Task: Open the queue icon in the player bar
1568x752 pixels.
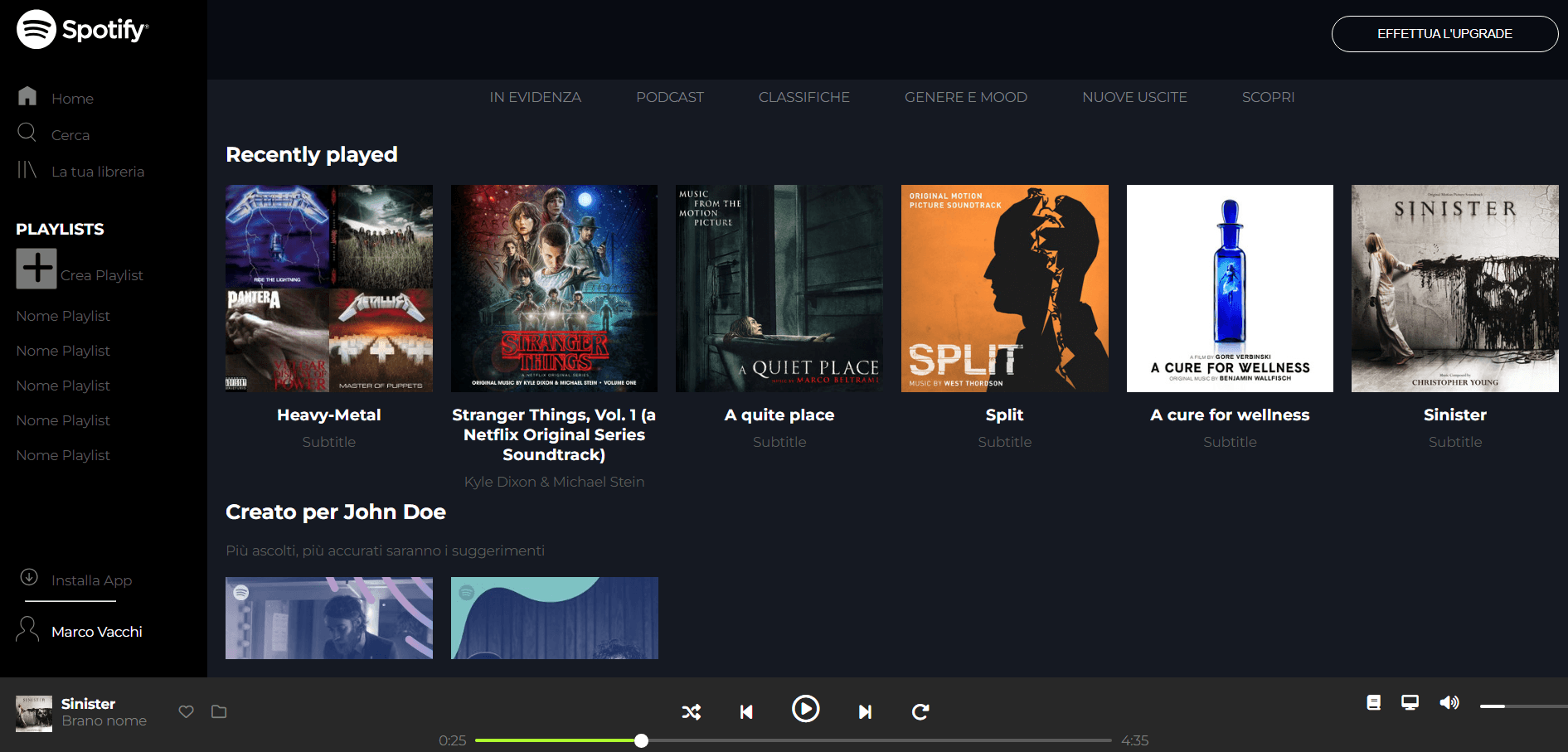Action: coord(1373,702)
